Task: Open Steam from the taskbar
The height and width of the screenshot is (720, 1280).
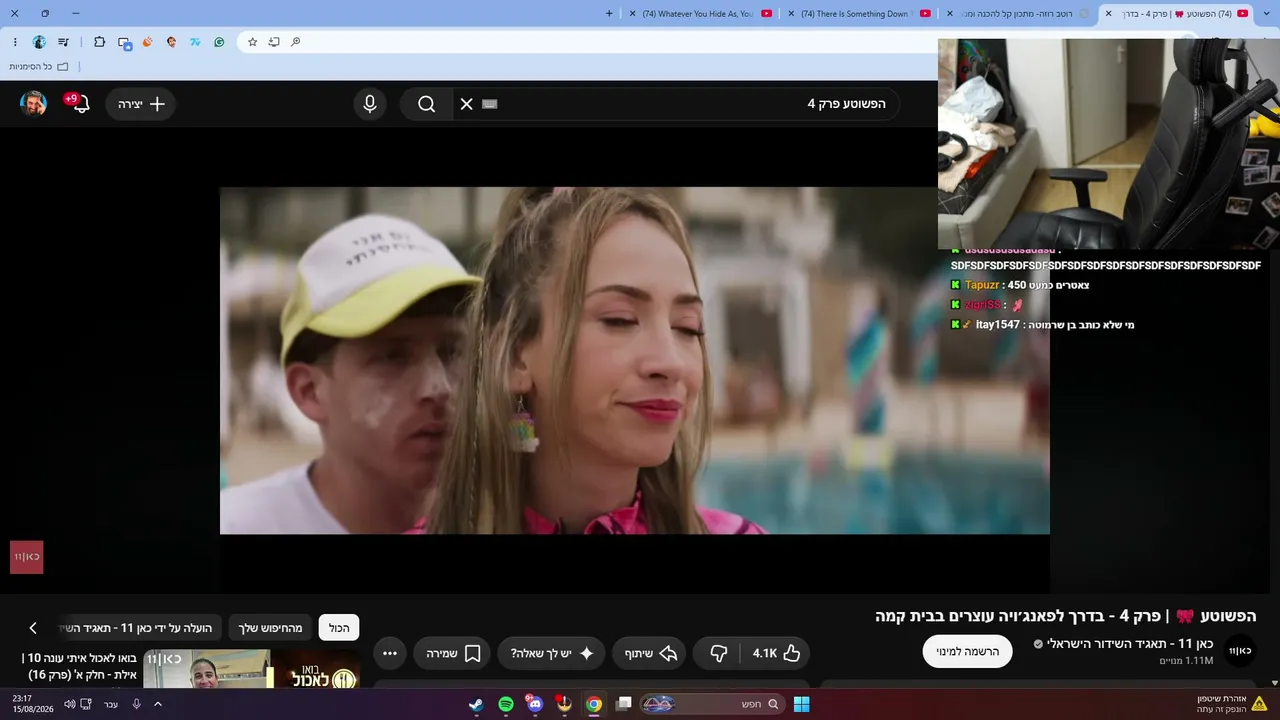Action: 476,704
